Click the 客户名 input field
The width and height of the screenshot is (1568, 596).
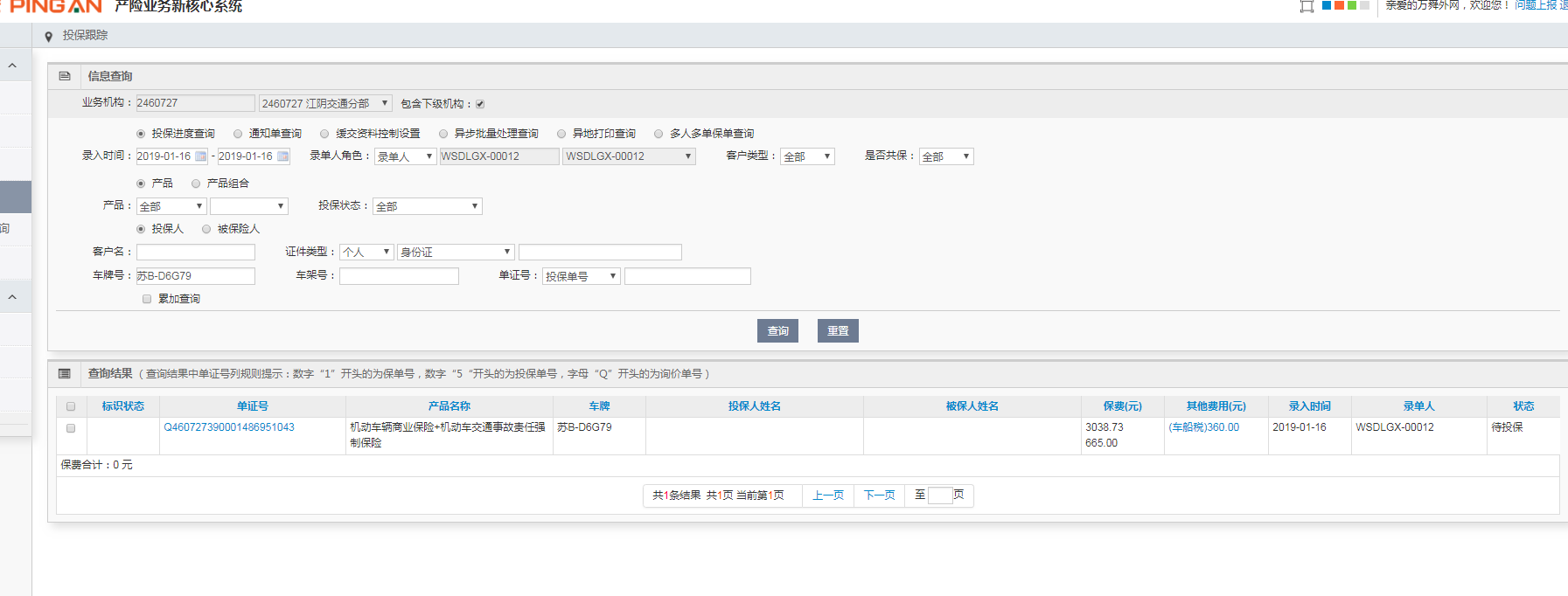196,252
